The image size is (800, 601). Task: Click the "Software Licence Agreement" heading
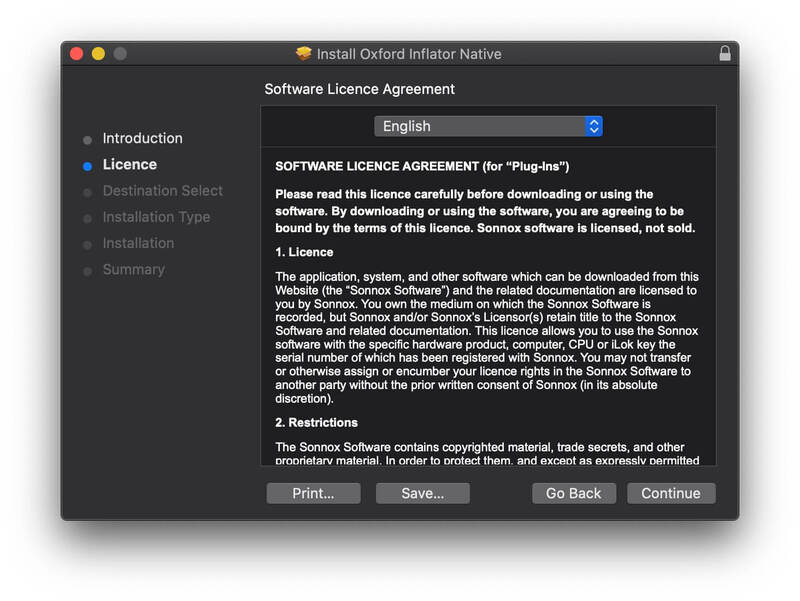(359, 89)
